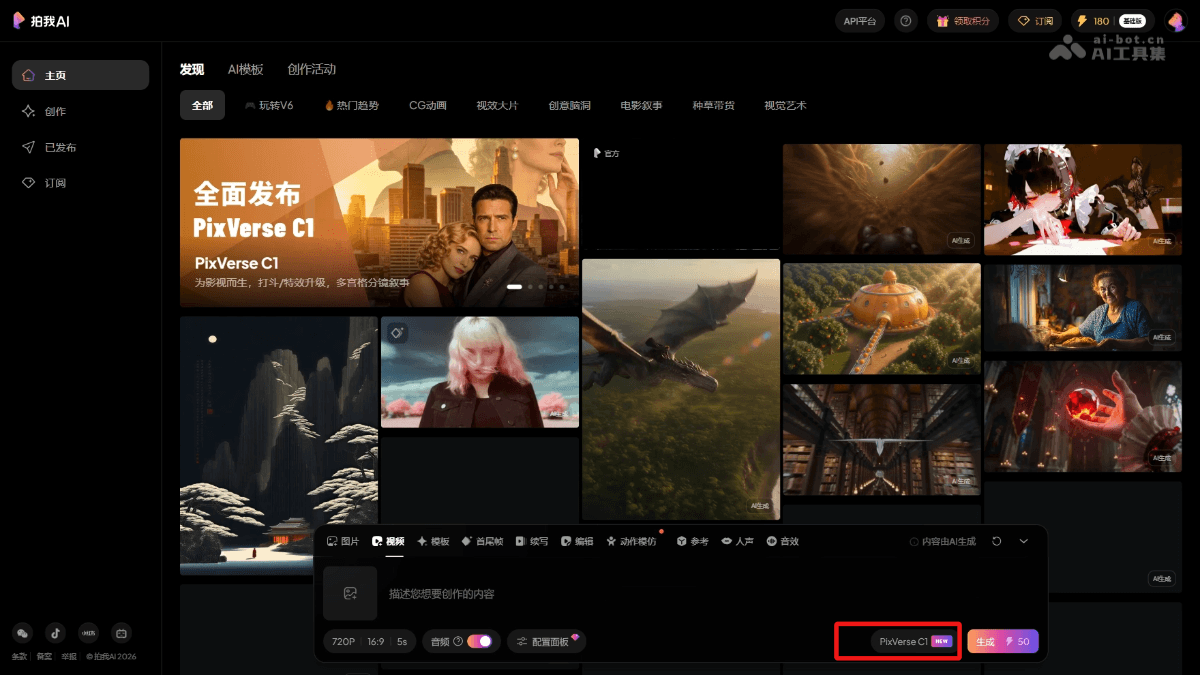1200x675 pixels.
Task: Select the 图片 creation mode tab
Action: (343, 541)
